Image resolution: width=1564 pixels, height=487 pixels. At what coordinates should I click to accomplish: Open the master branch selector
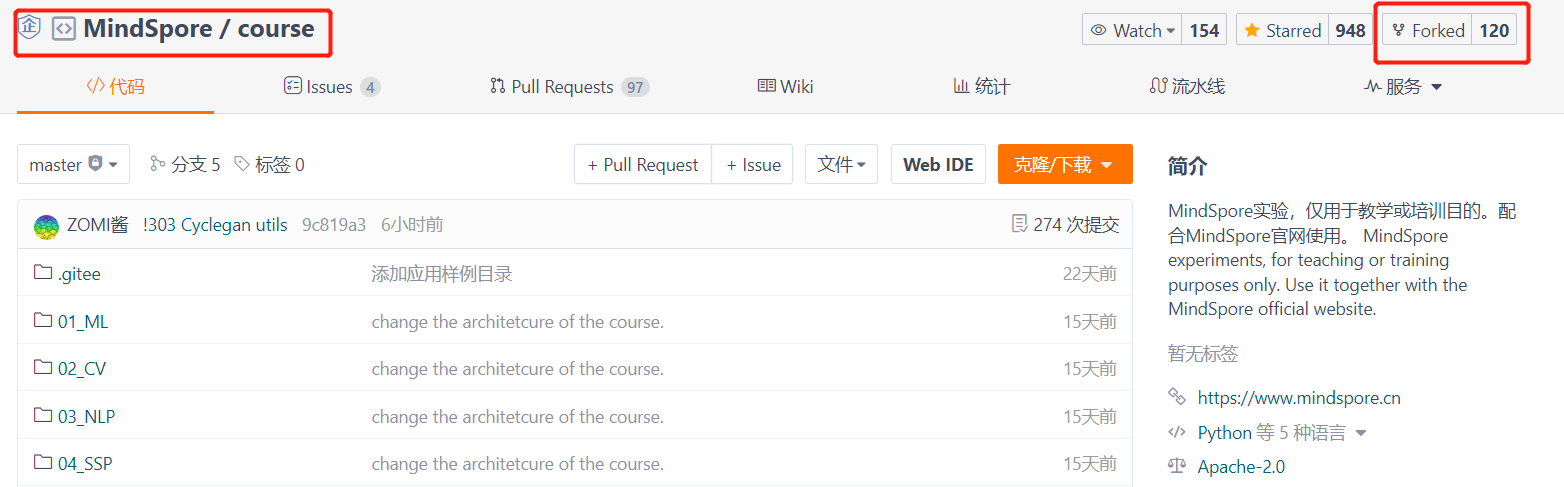pyautogui.click(x=73, y=164)
